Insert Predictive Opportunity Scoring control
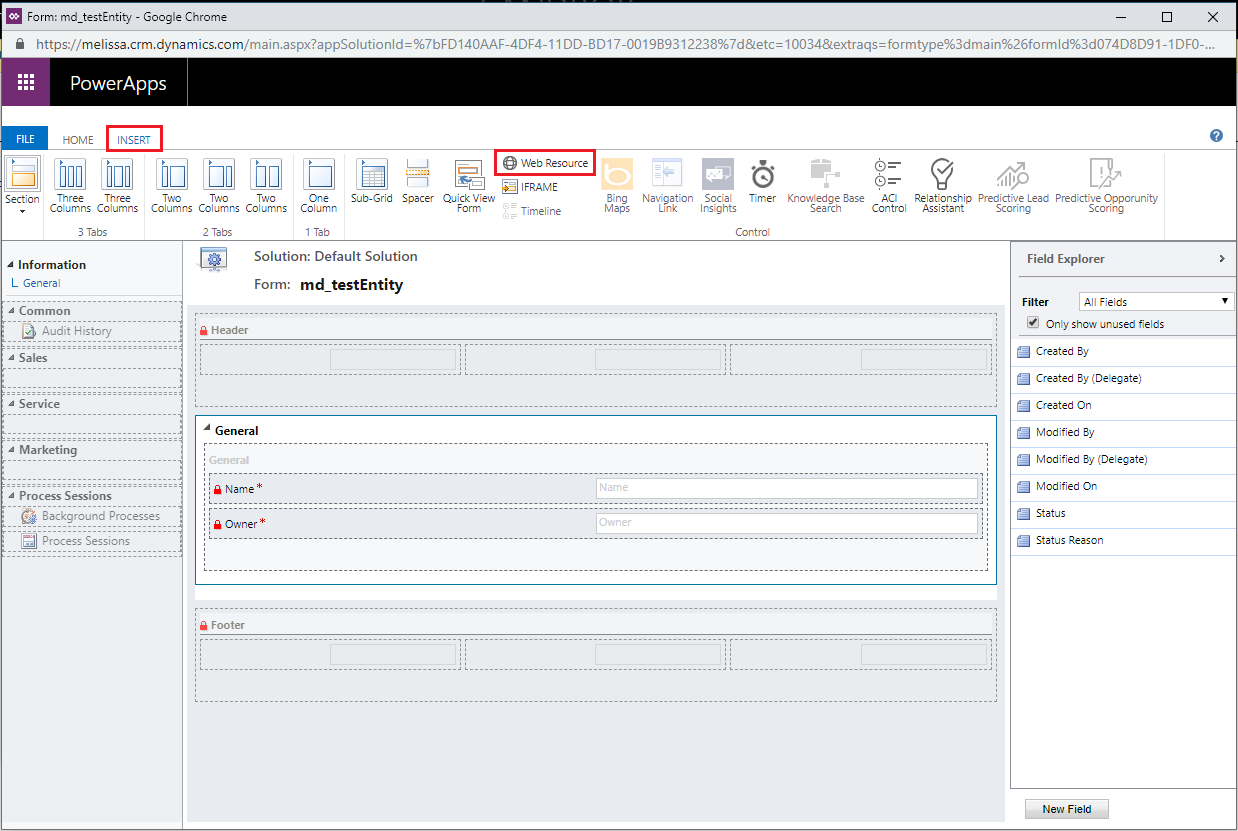 pyautogui.click(x=1106, y=186)
